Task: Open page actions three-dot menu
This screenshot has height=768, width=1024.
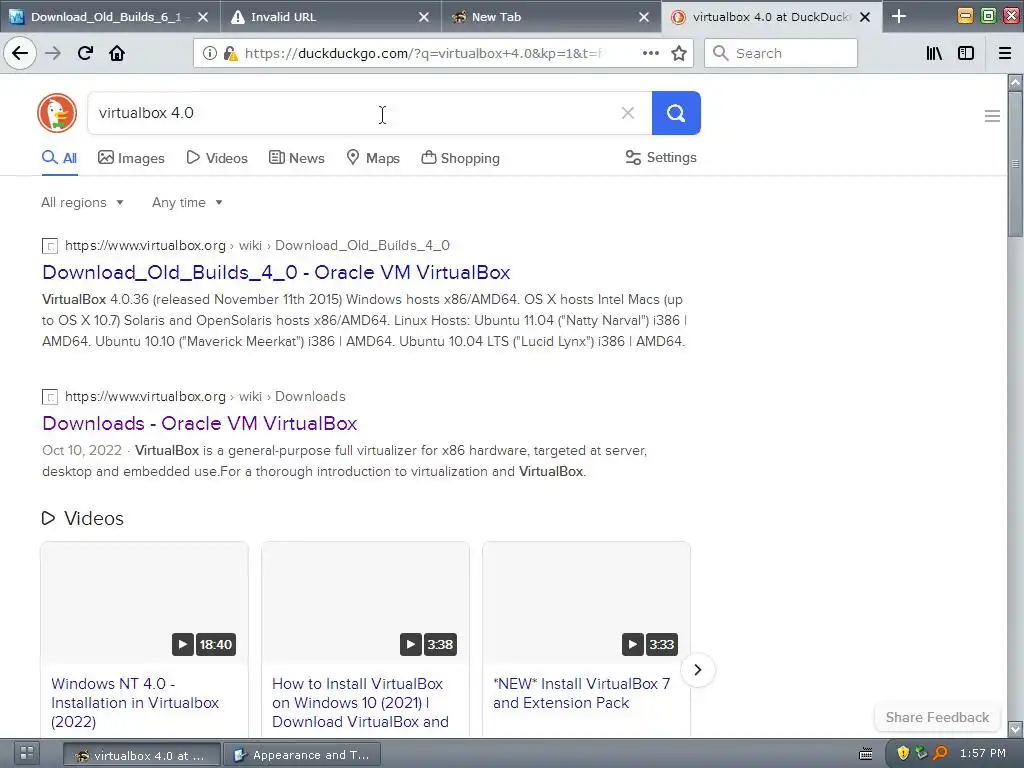Action: click(650, 53)
